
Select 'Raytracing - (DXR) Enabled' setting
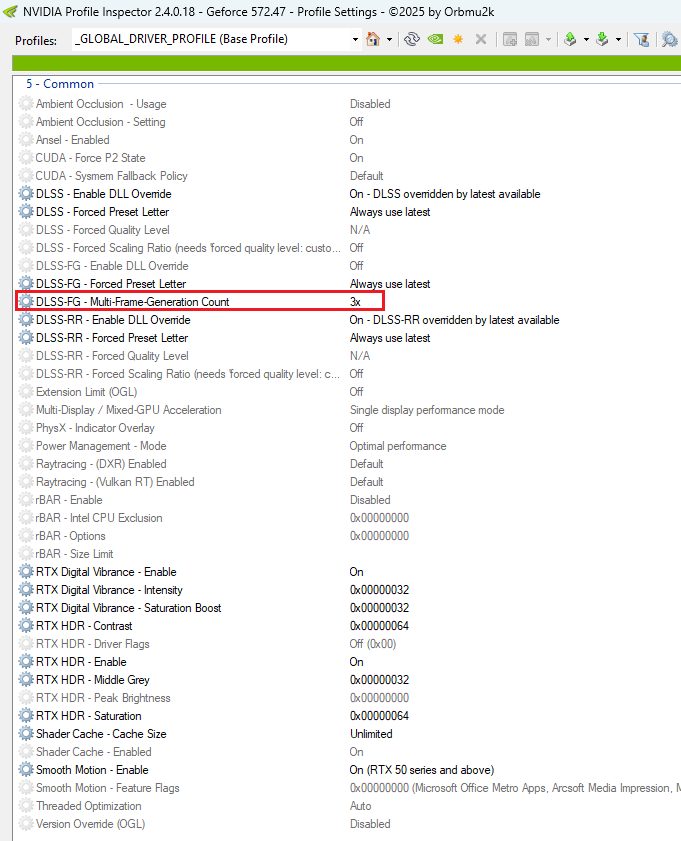click(x=101, y=464)
